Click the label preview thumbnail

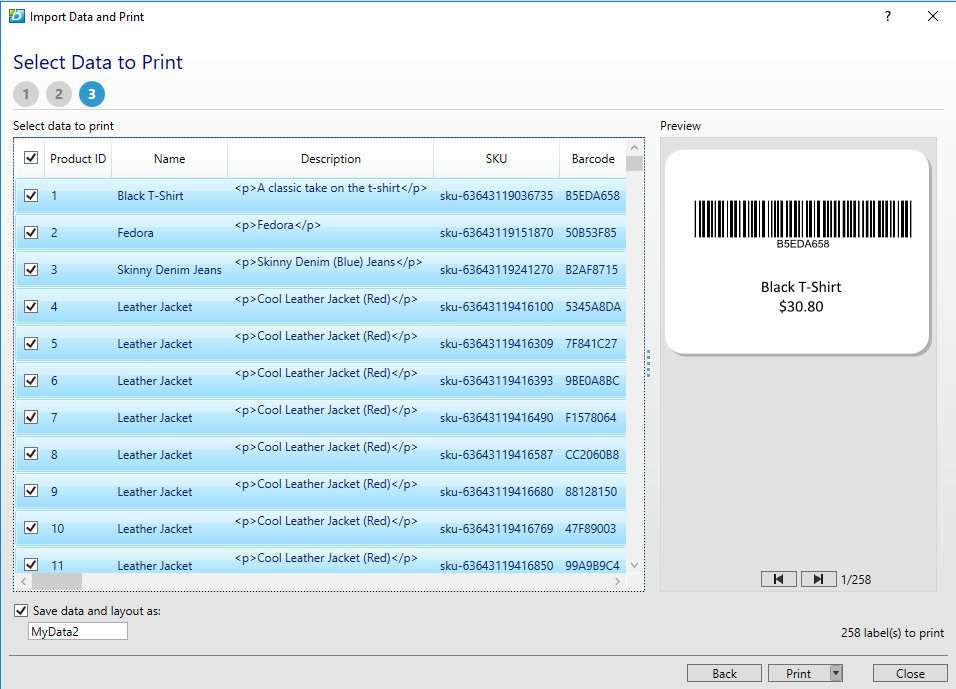point(797,252)
